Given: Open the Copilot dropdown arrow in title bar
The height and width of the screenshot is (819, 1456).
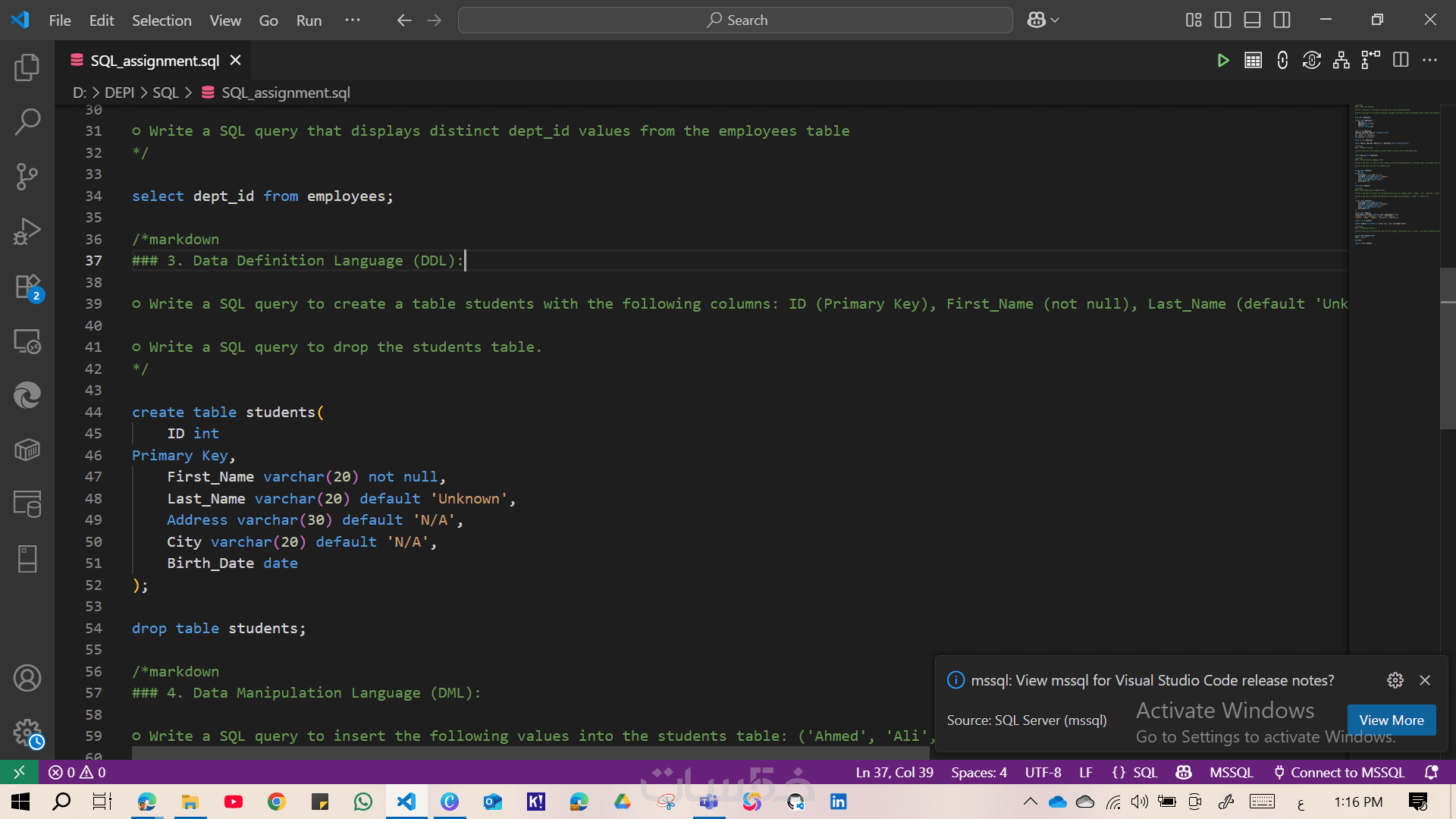Looking at the screenshot, I should coord(1055,20).
